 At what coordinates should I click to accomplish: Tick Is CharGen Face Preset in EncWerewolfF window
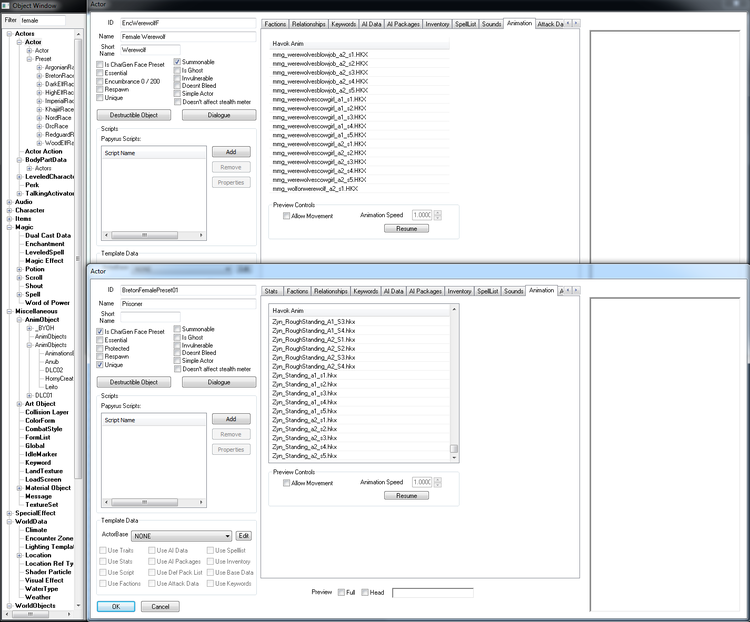(99, 65)
